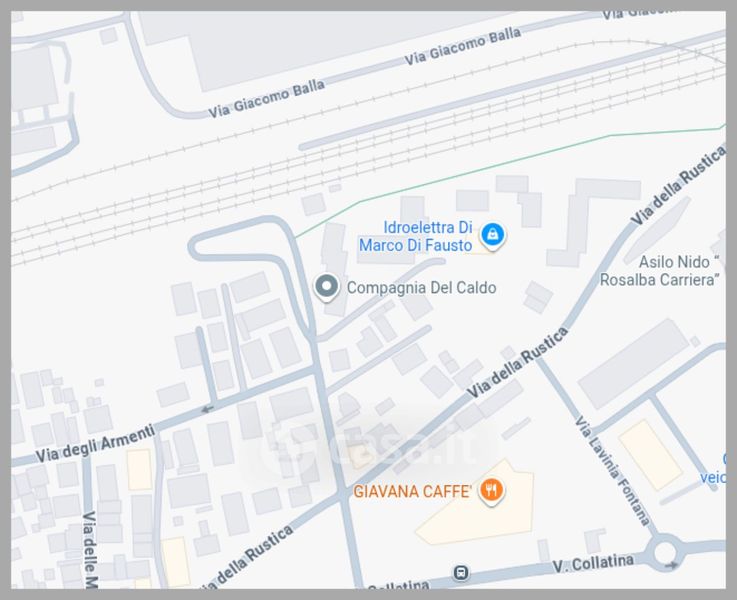Click the Idroelettra shopping bag pin icon

coord(492,235)
